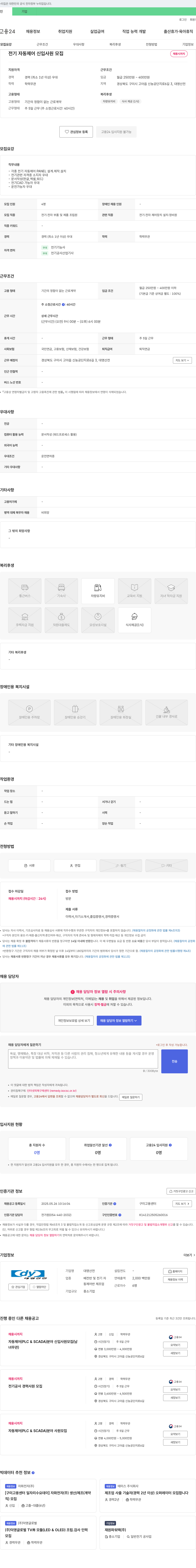Jump to 전형방법 section tab
This screenshot has width=196, height=1568.
(x=151, y=44)
